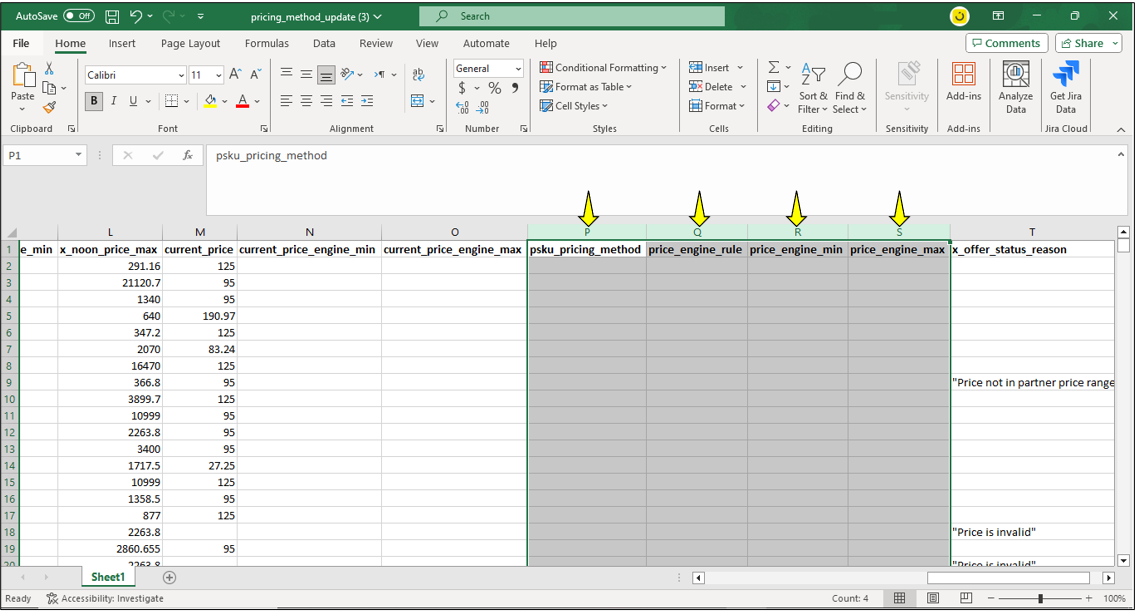Switch to the Formulas ribbon tab

[x=266, y=44]
